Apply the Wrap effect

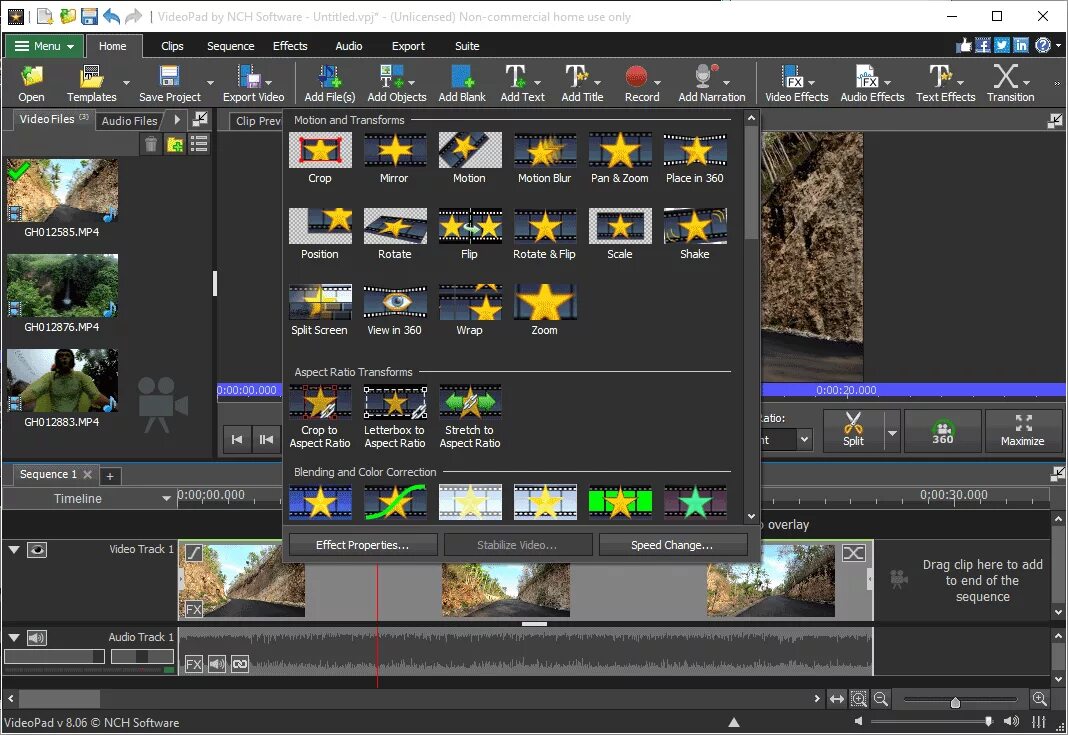pos(469,311)
